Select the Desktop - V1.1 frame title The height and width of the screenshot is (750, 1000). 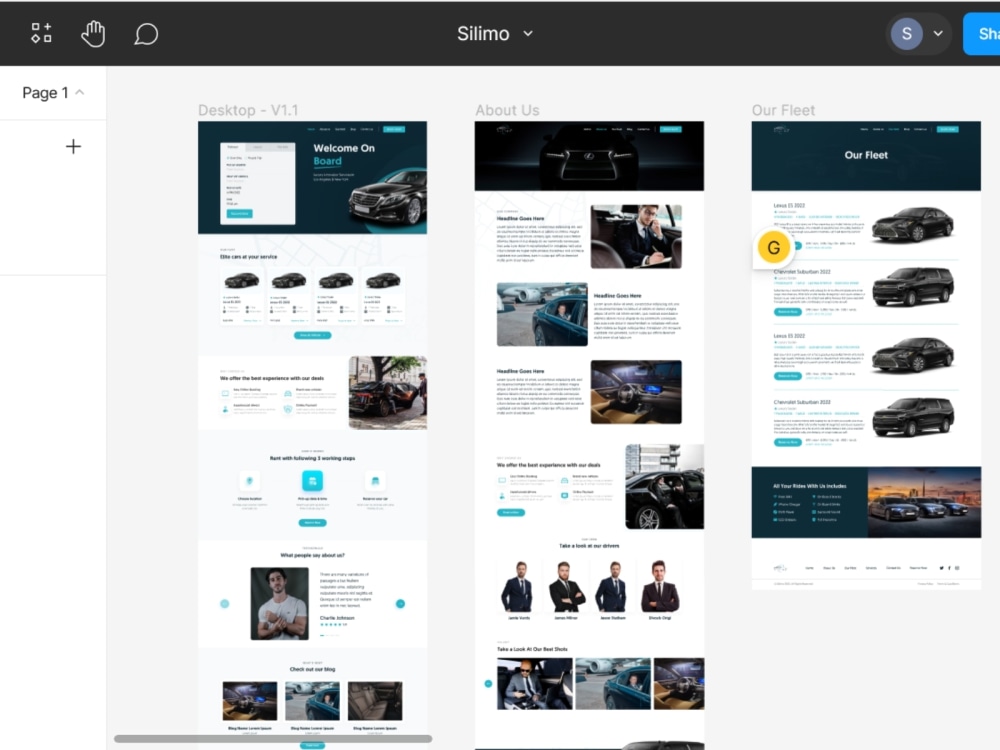click(248, 110)
